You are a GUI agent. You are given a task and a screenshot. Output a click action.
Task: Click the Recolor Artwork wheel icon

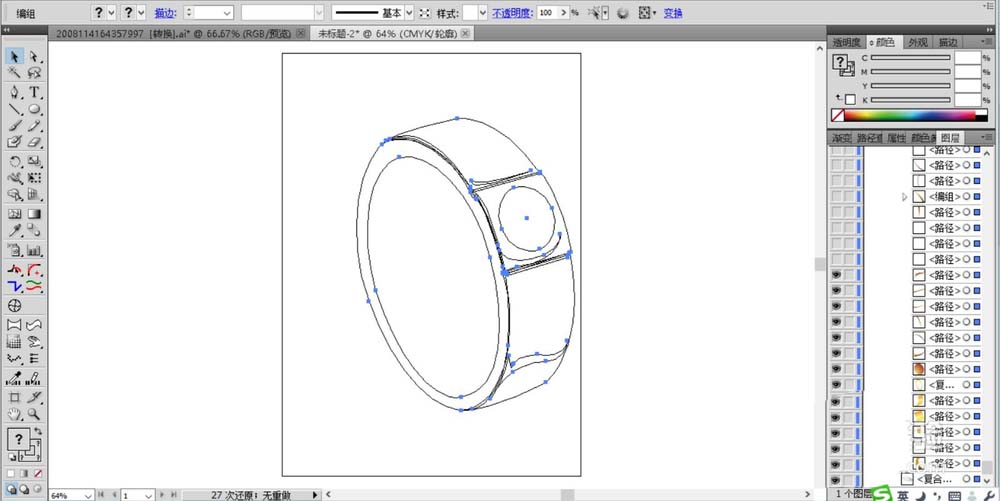coord(623,13)
